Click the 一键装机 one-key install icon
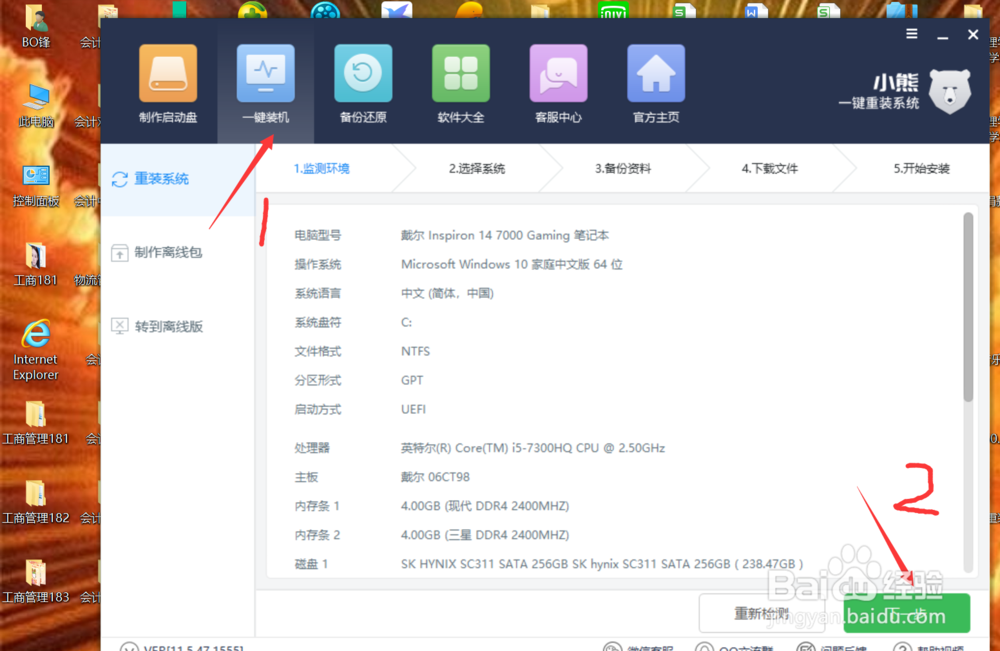 pyautogui.click(x=264, y=72)
